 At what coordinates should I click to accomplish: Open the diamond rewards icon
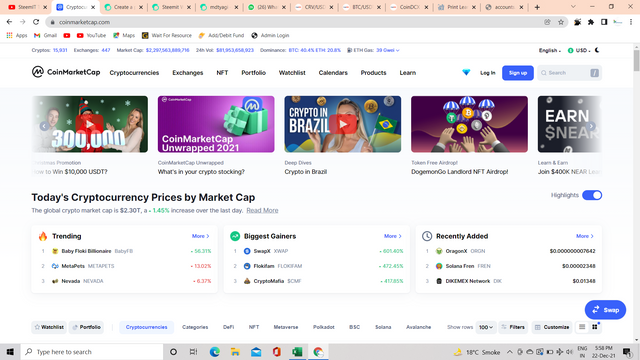[466, 72]
